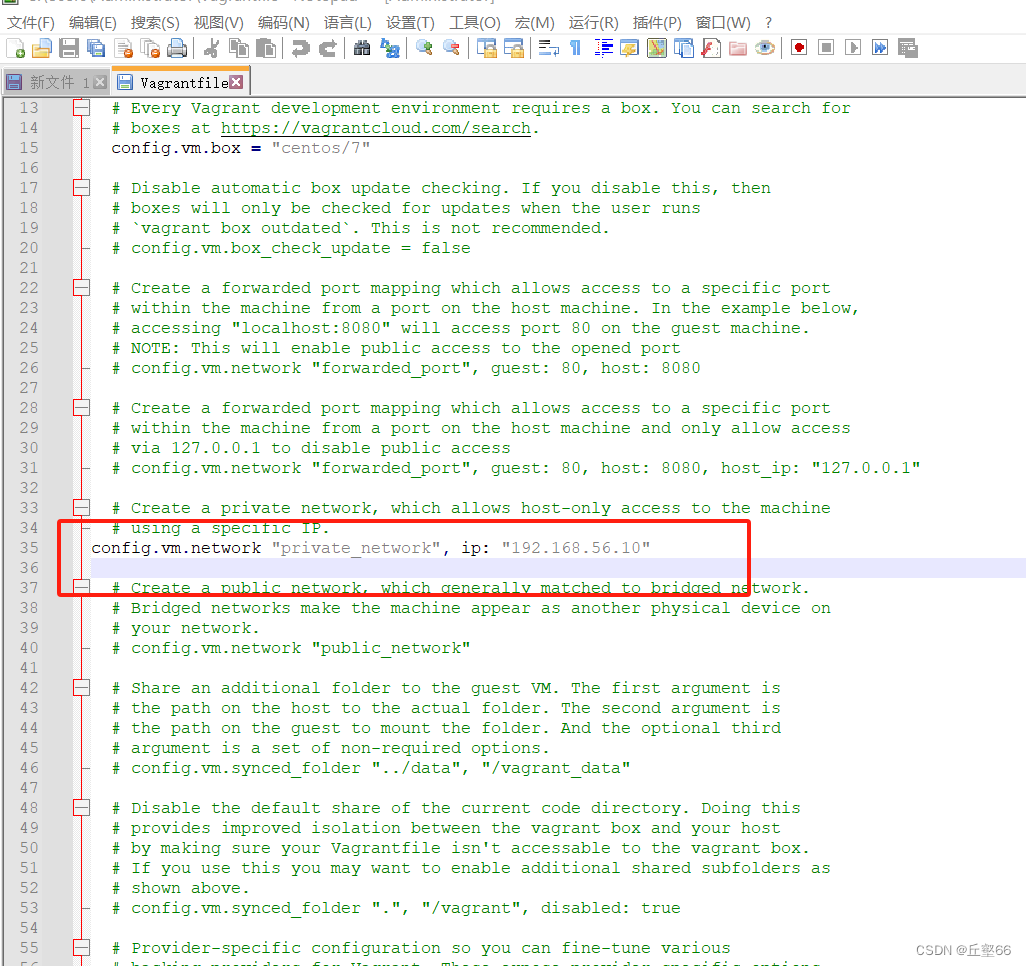
Task: Click the "centos/7" string on line 15
Action: 321,147
